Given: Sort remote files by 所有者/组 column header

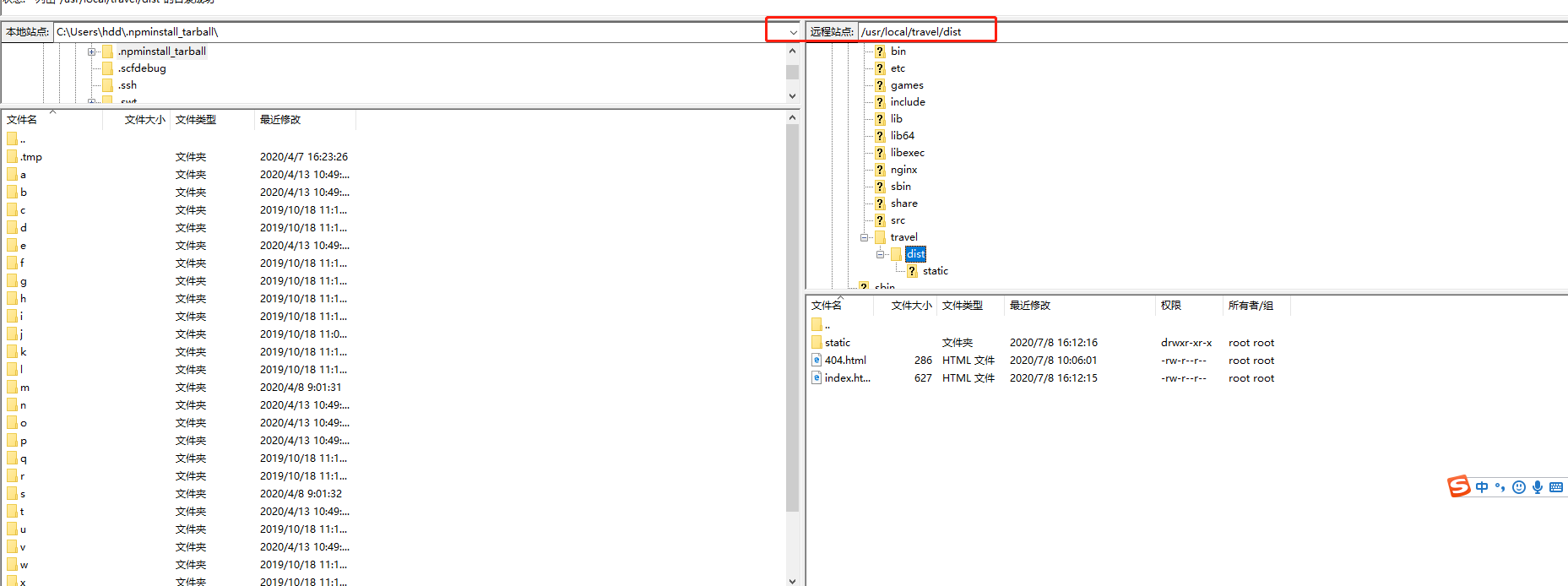Looking at the screenshot, I should pyautogui.click(x=1256, y=306).
